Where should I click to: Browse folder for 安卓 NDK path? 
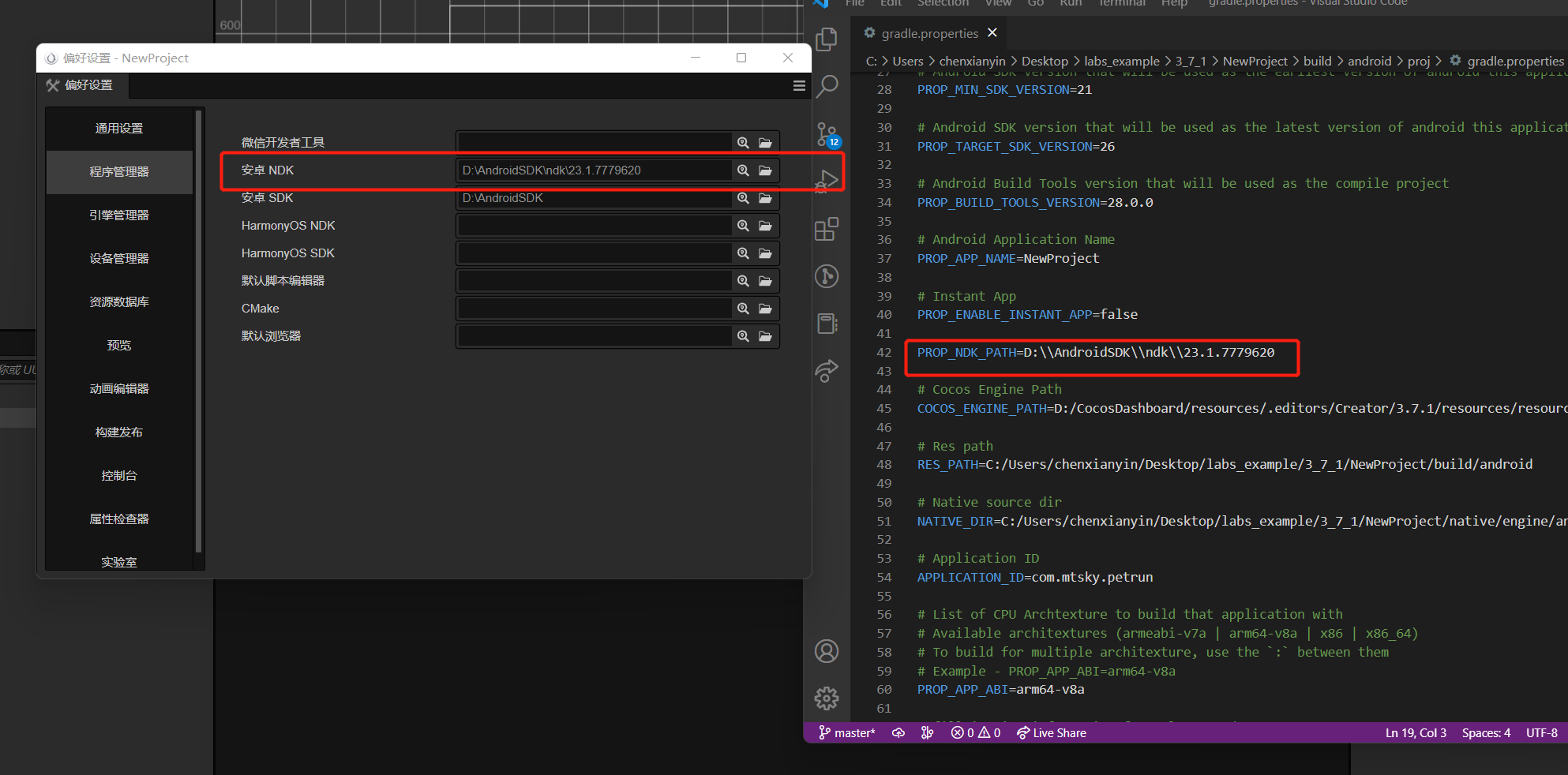(x=765, y=170)
